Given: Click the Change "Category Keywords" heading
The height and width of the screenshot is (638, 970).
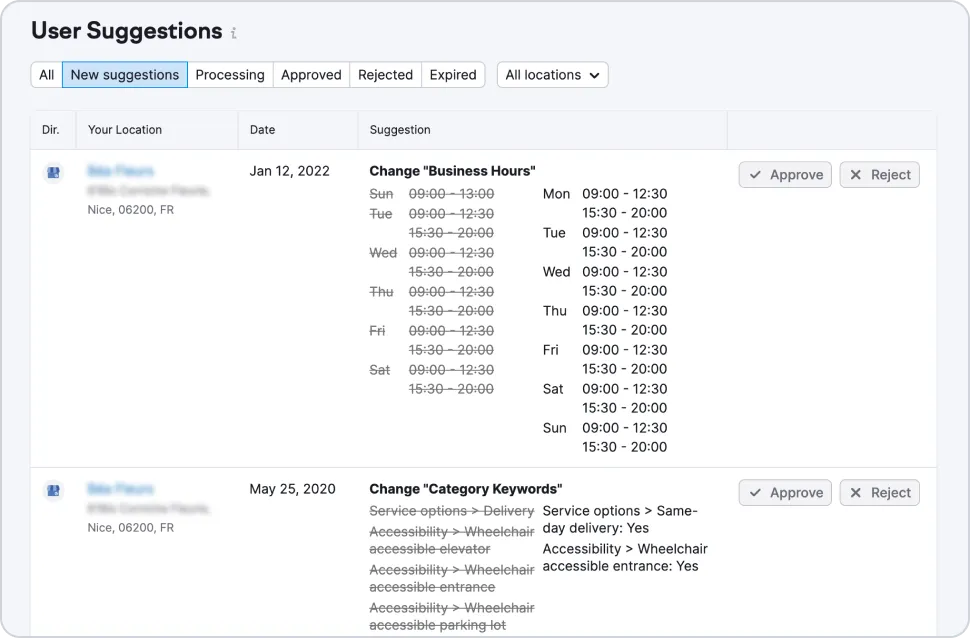Looking at the screenshot, I should [466, 489].
